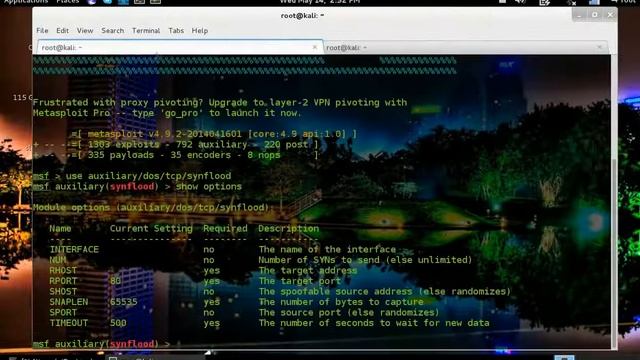Maximize the terminal window
Viewport: 640px width, 360px height.
click(x=595, y=15)
